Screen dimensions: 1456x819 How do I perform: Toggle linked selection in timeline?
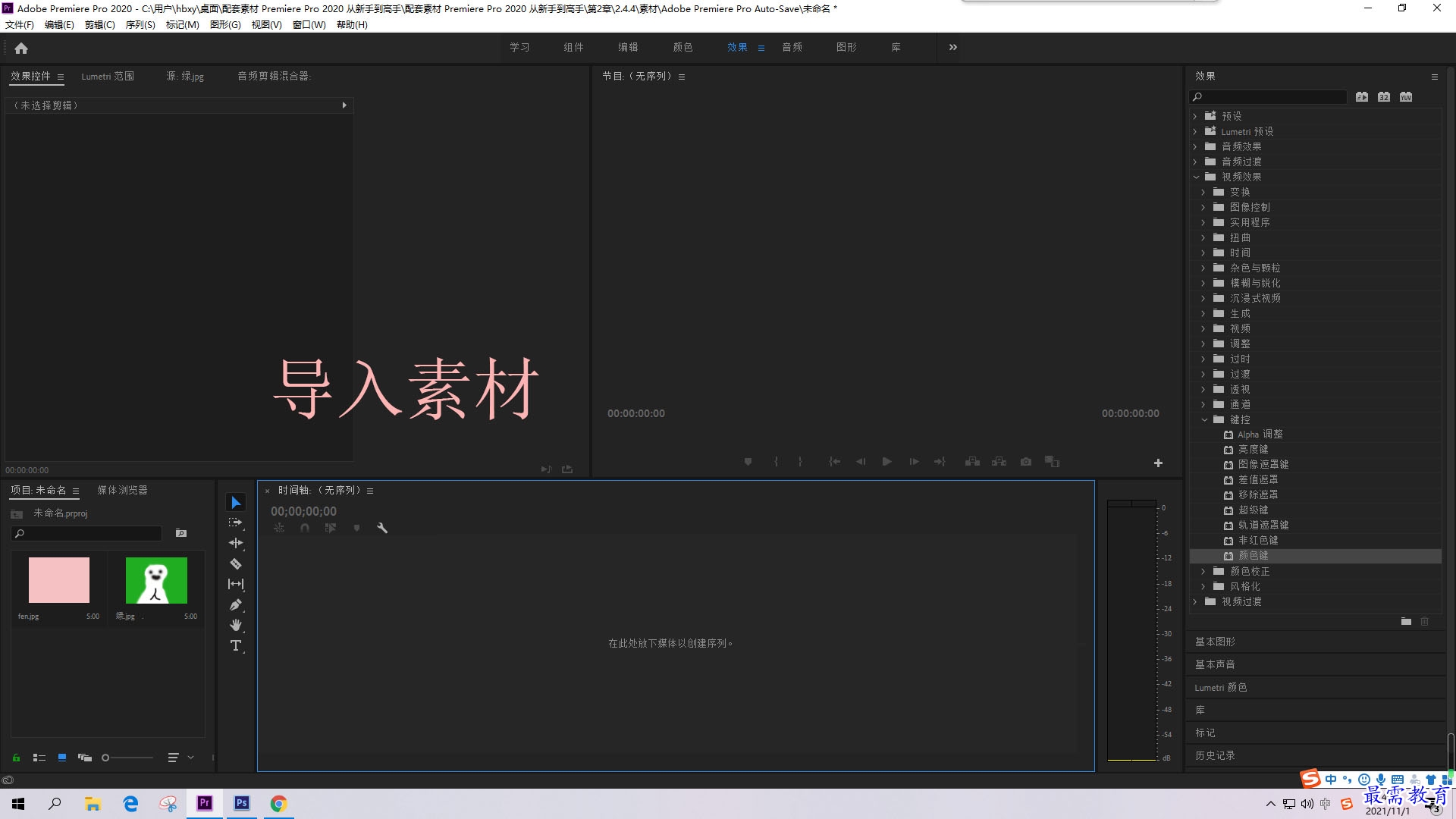tap(331, 528)
